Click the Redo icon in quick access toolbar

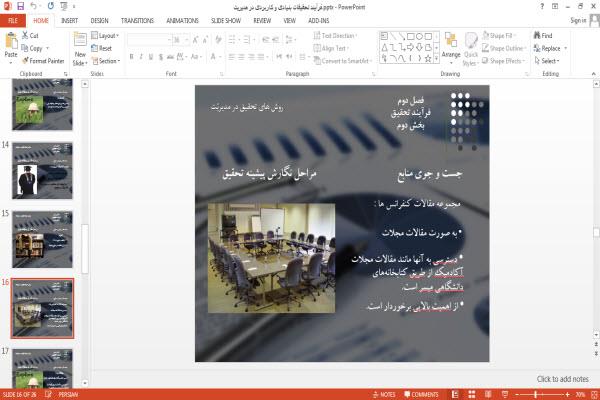(51, 6)
